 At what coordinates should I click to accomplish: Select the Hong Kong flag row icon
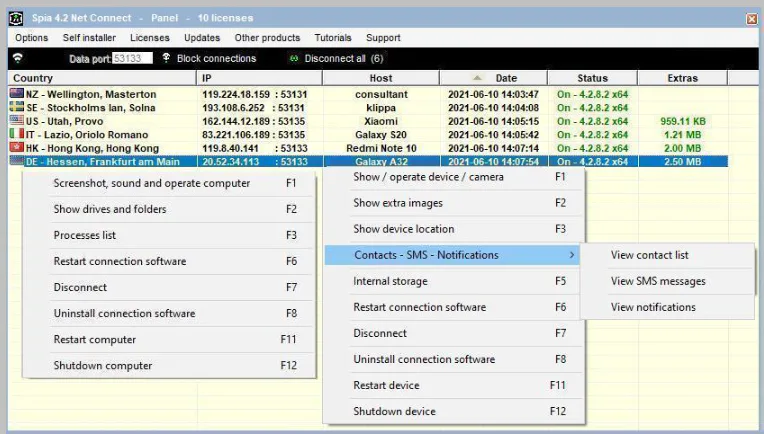(17, 148)
